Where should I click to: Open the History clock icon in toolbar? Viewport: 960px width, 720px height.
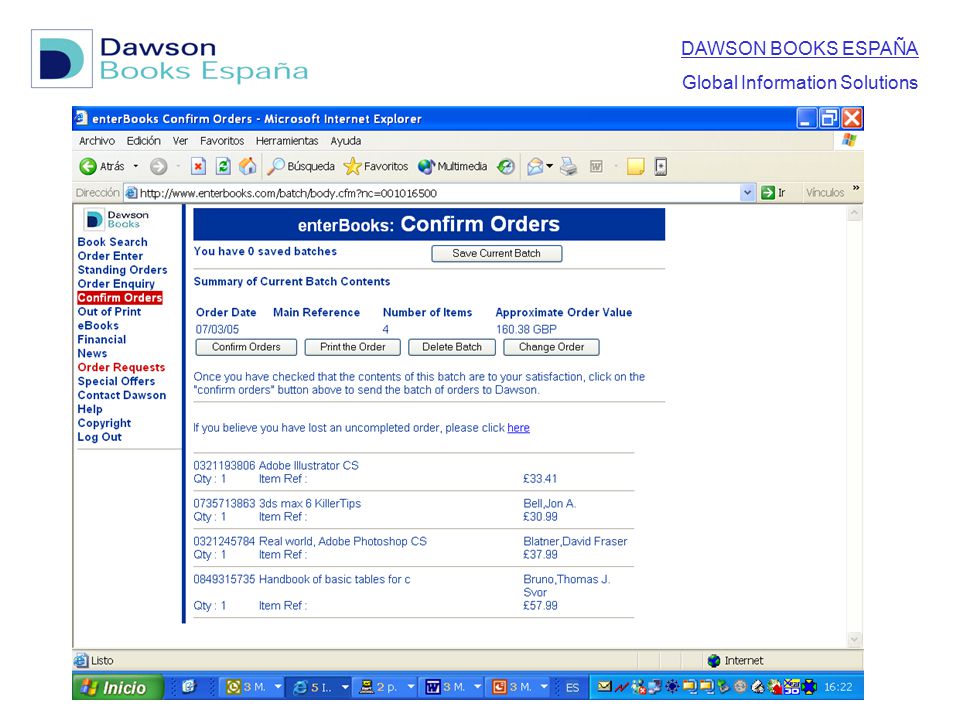coord(506,166)
